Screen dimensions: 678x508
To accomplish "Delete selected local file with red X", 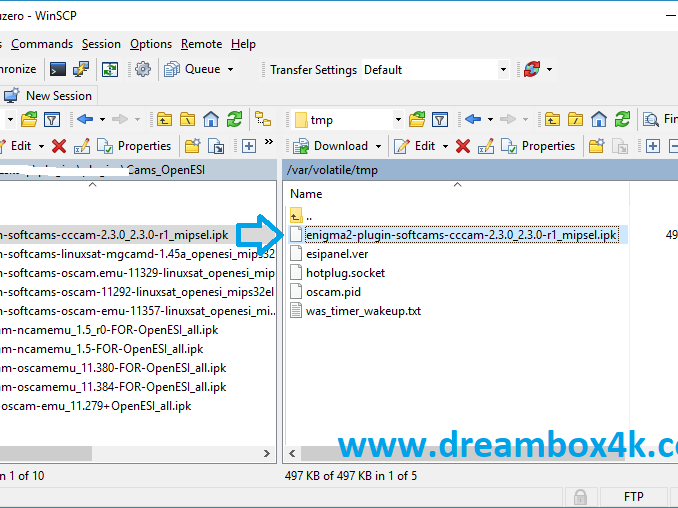I will (59, 146).
